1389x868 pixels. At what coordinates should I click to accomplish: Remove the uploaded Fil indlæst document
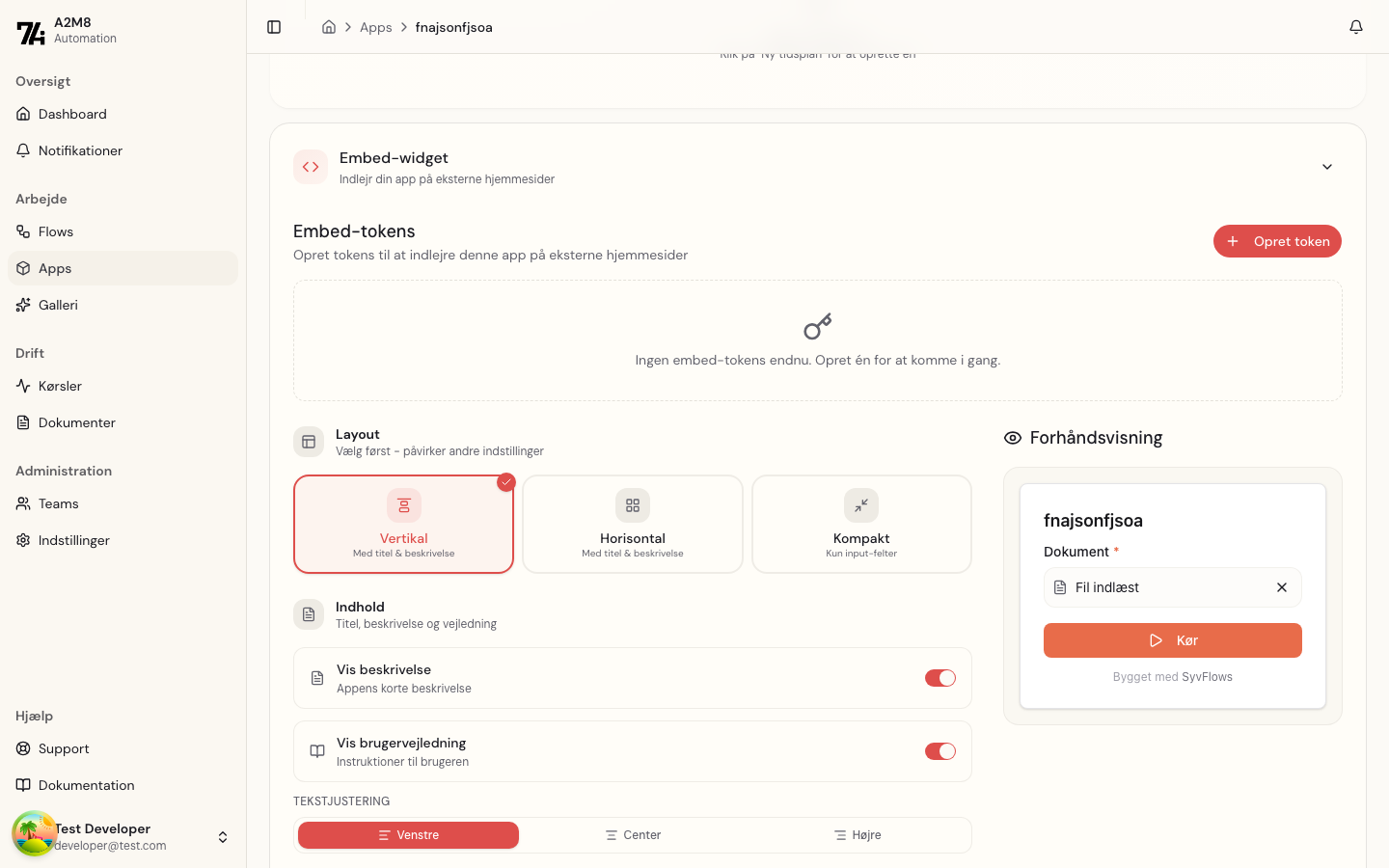click(1281, 587)
